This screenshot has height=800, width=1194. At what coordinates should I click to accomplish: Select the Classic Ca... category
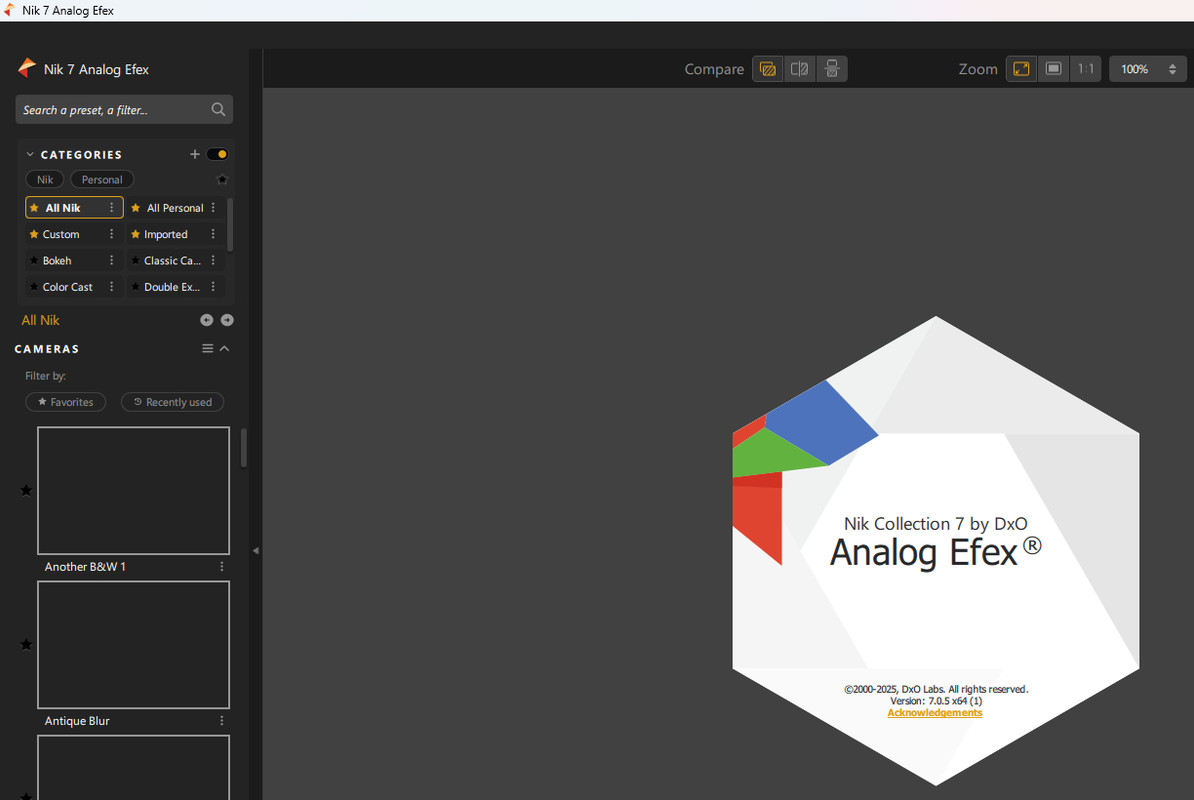click(175, 260)
